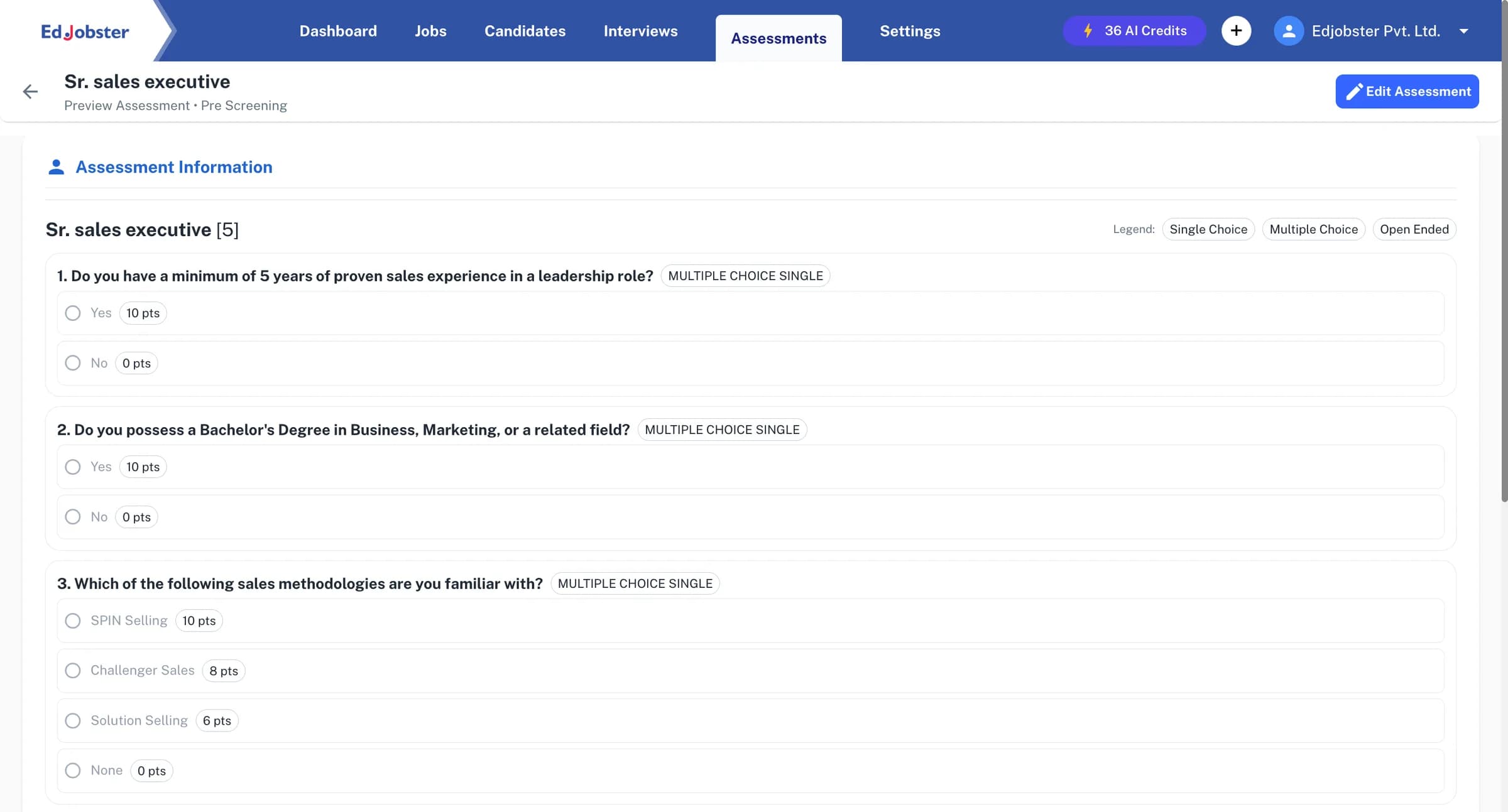Click the pencil icon on Edit Assessment

pos(1354,92)
